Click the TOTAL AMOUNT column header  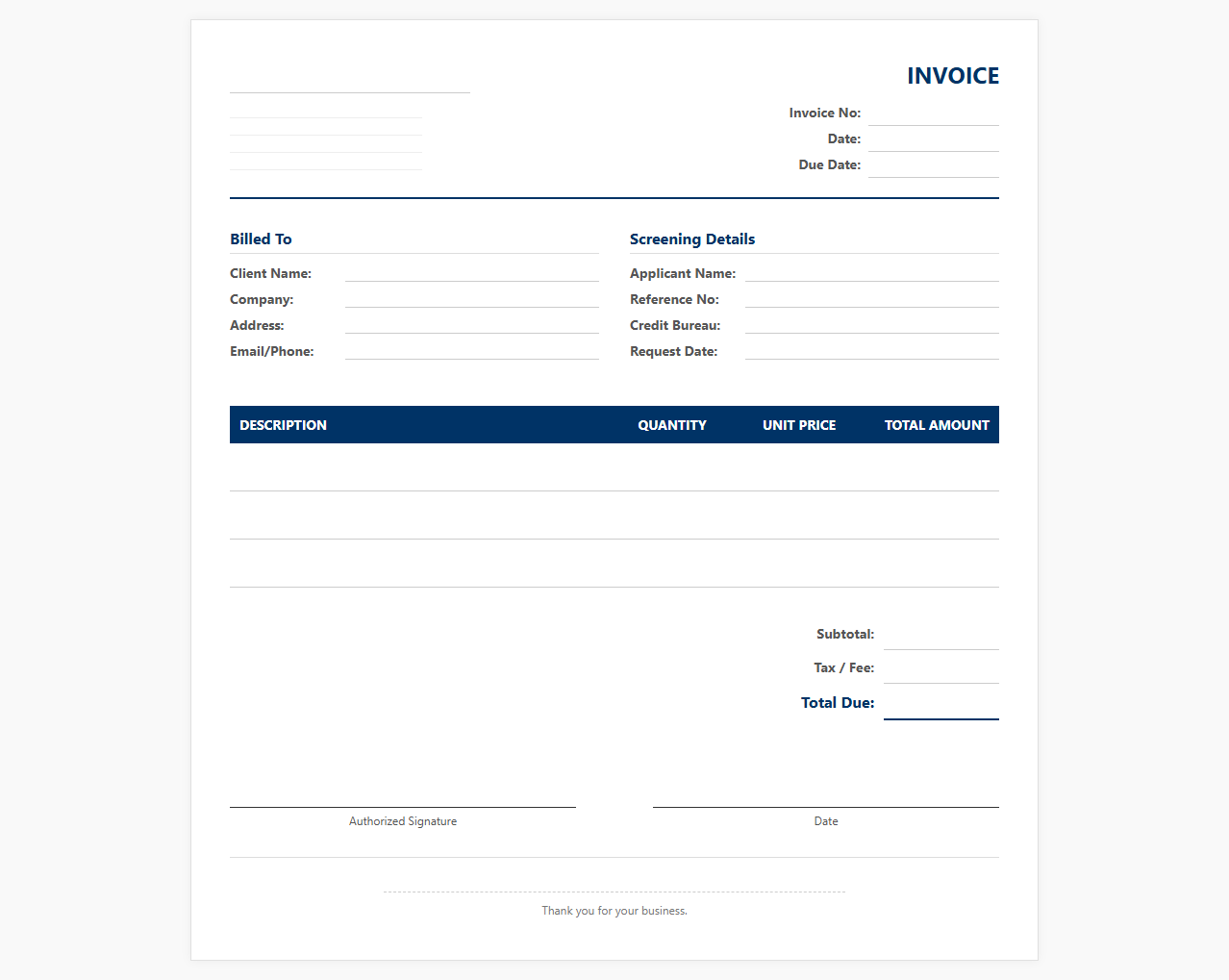coord(937,425)
